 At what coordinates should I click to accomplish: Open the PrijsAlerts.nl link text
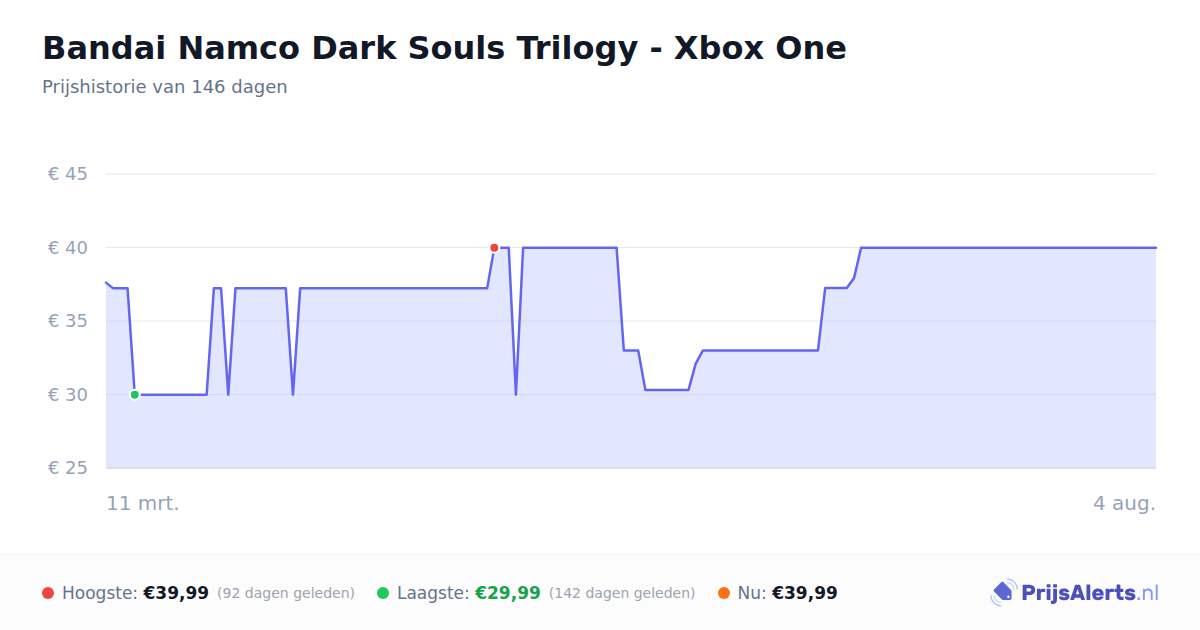1090,593
